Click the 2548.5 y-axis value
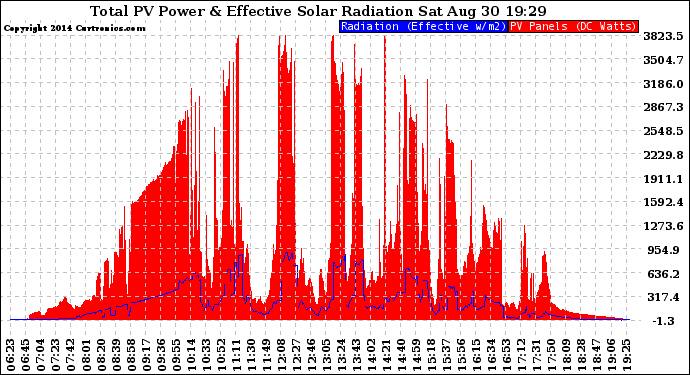The height and width of the screenshot is (375, 690). pyautogui.click(x=663, y=131)
